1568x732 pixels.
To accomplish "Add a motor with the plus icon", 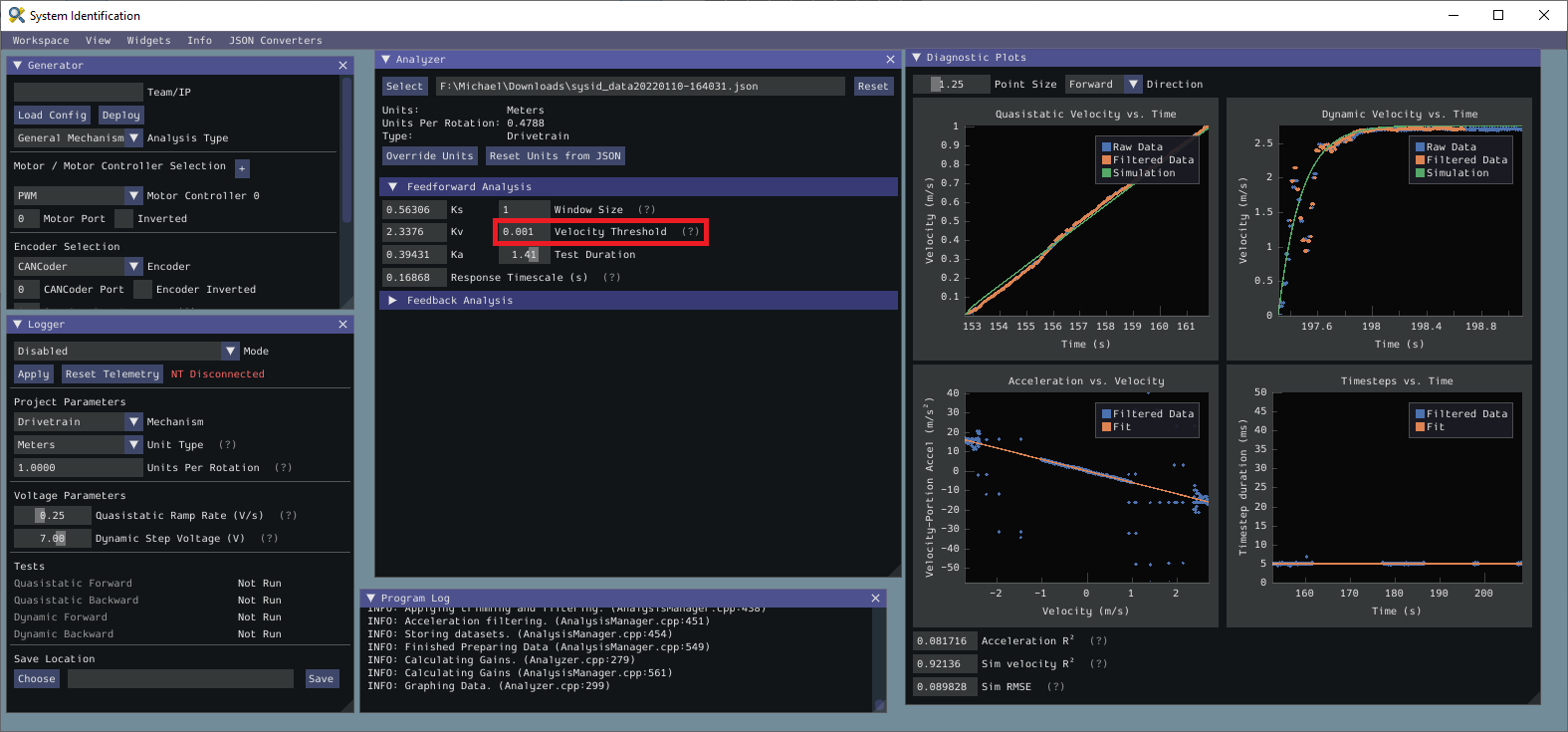I will click(242, 168).
